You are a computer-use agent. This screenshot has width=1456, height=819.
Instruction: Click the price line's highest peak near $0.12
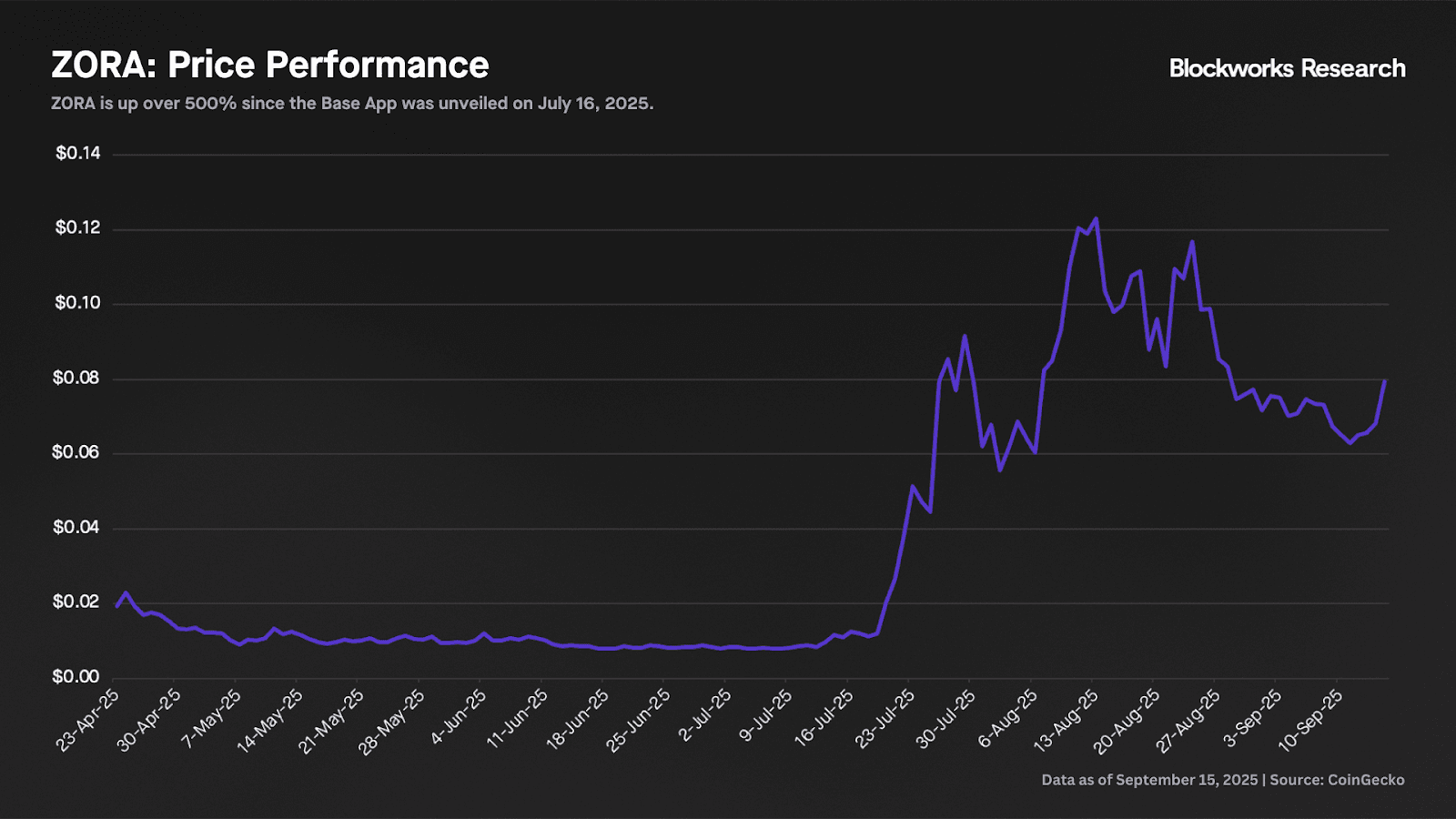(x=1096, y=218)
